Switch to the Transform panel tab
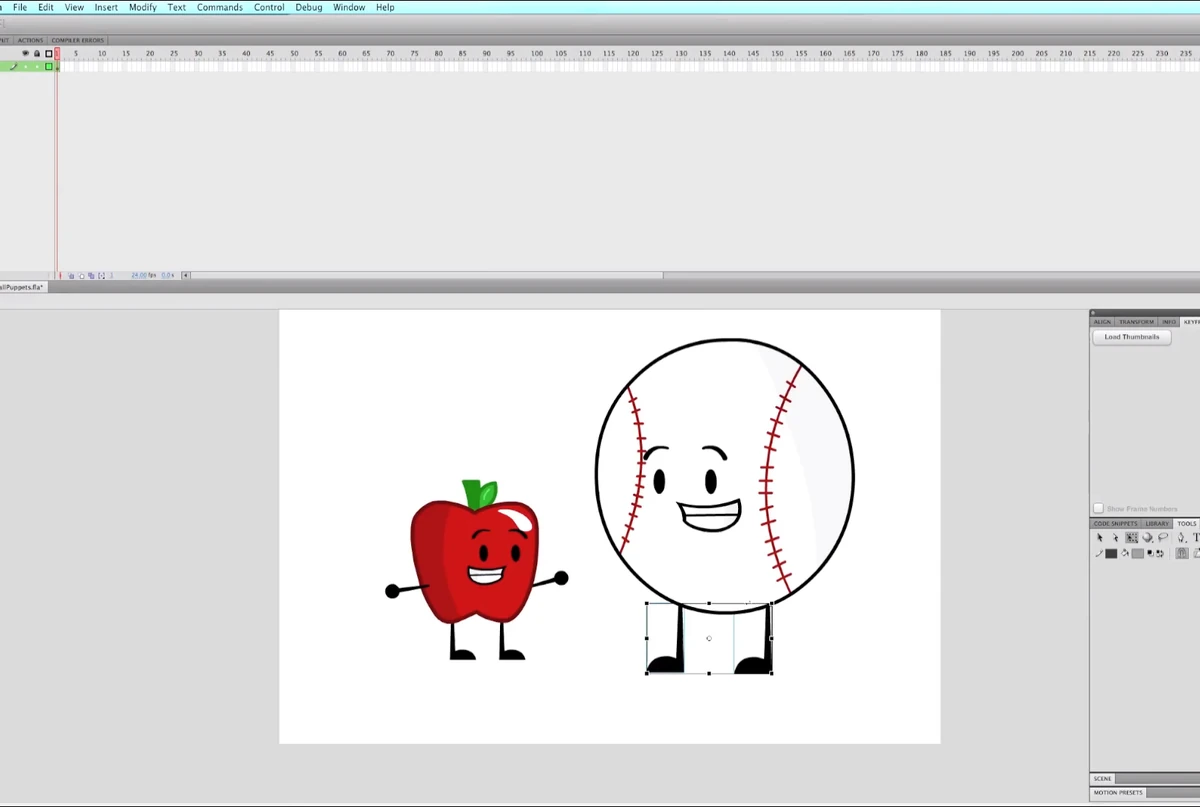 pos(1136,322)
